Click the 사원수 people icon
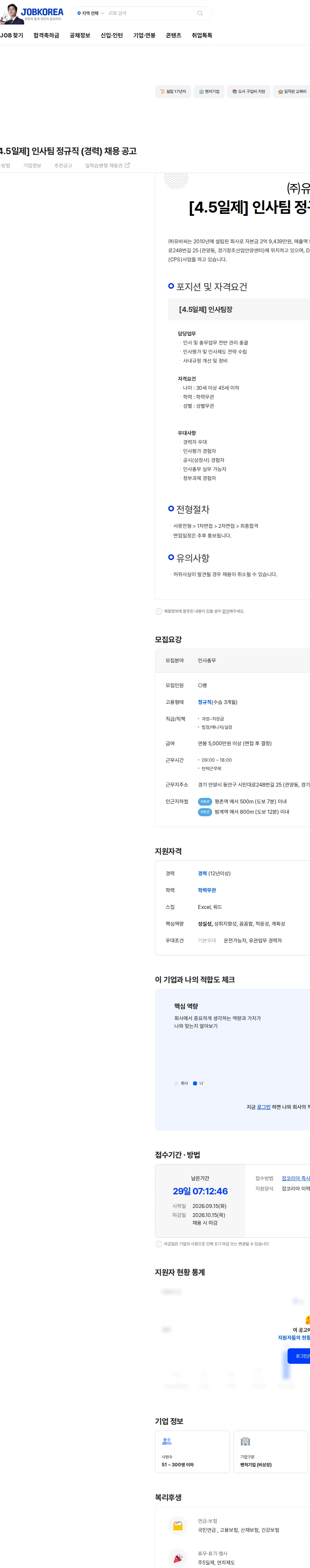The image size is (310, 1568). [166, 1442]
